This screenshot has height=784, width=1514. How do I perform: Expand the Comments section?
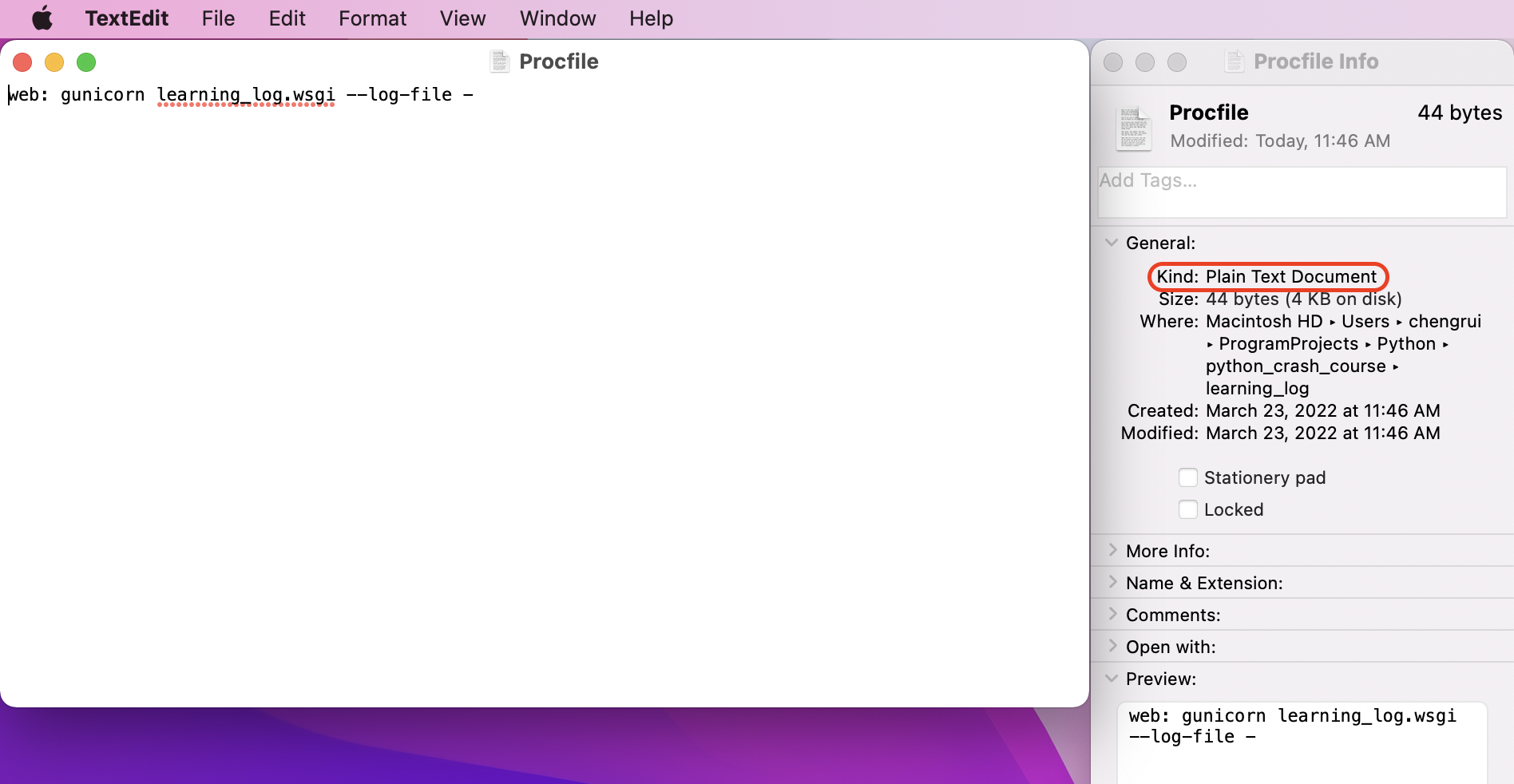(x=1112, y=615)
